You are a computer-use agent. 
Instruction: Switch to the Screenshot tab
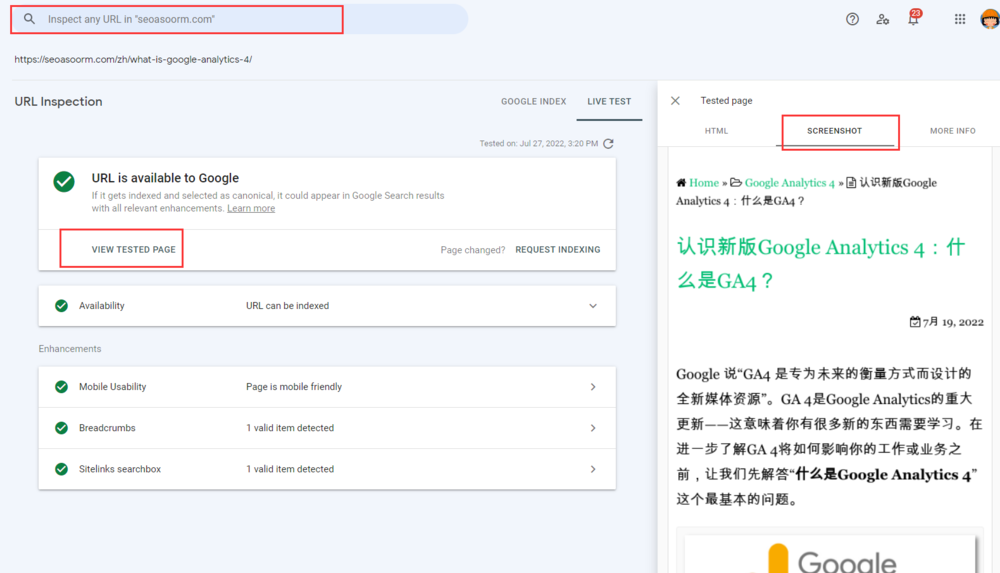pos(834,131)
